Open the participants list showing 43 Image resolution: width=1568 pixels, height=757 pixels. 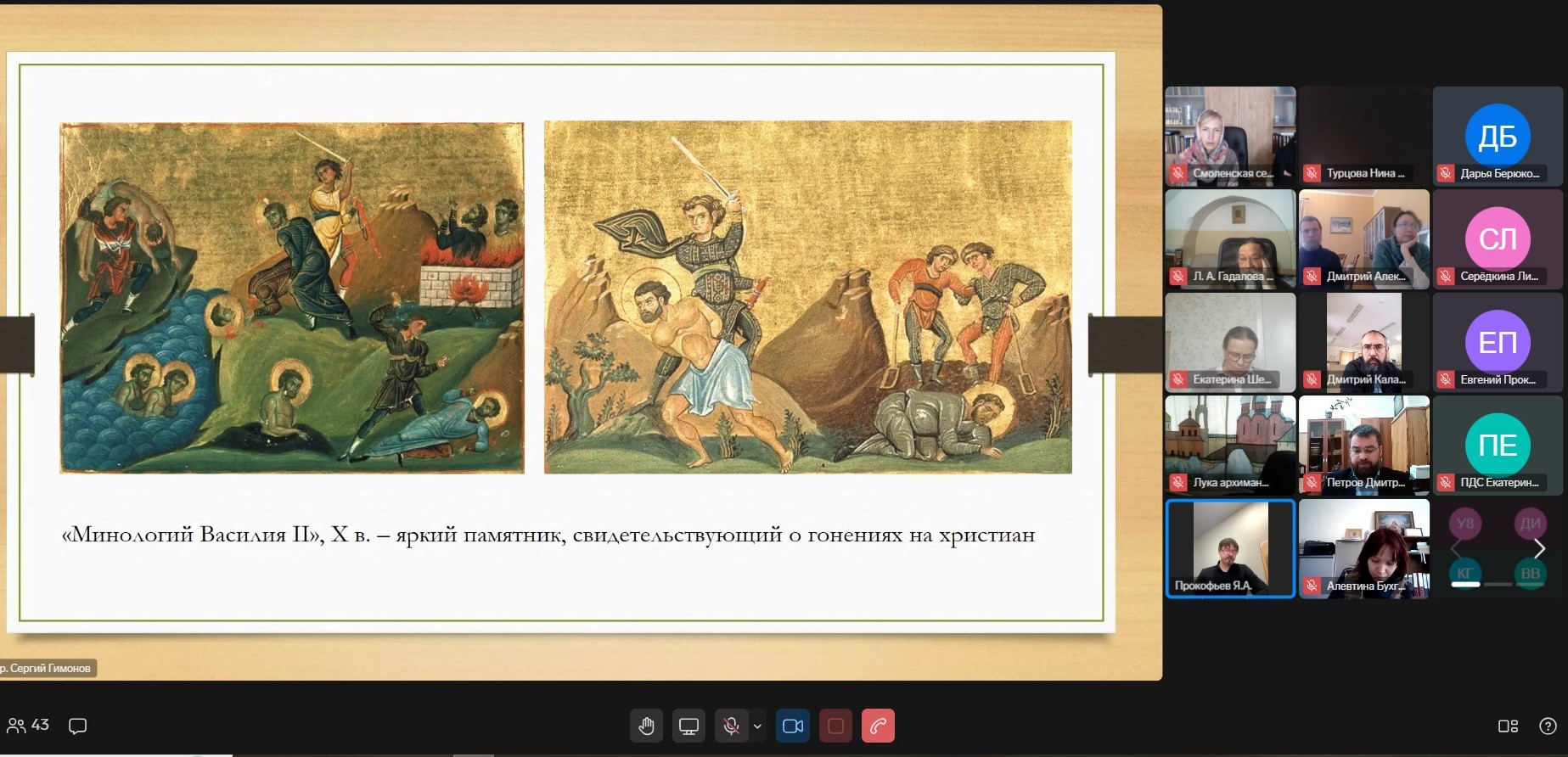pyautogui.click(x=28, y=726)
